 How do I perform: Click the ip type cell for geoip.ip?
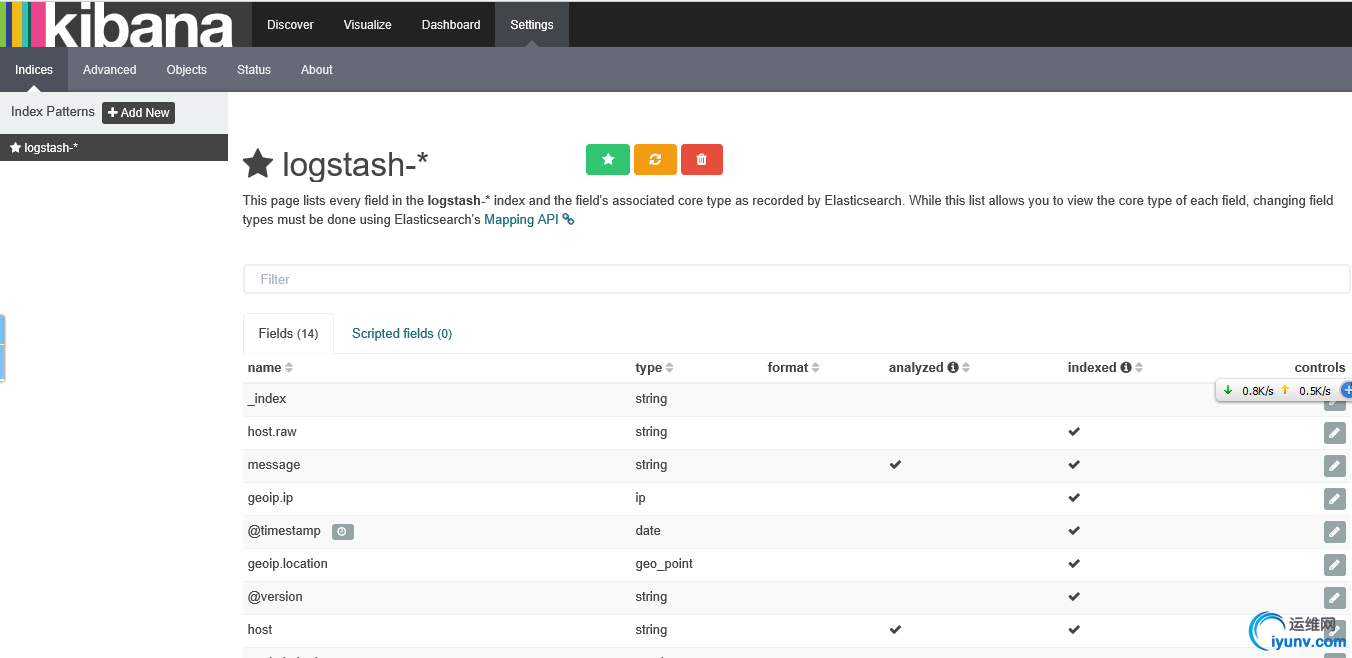[640, 498]
